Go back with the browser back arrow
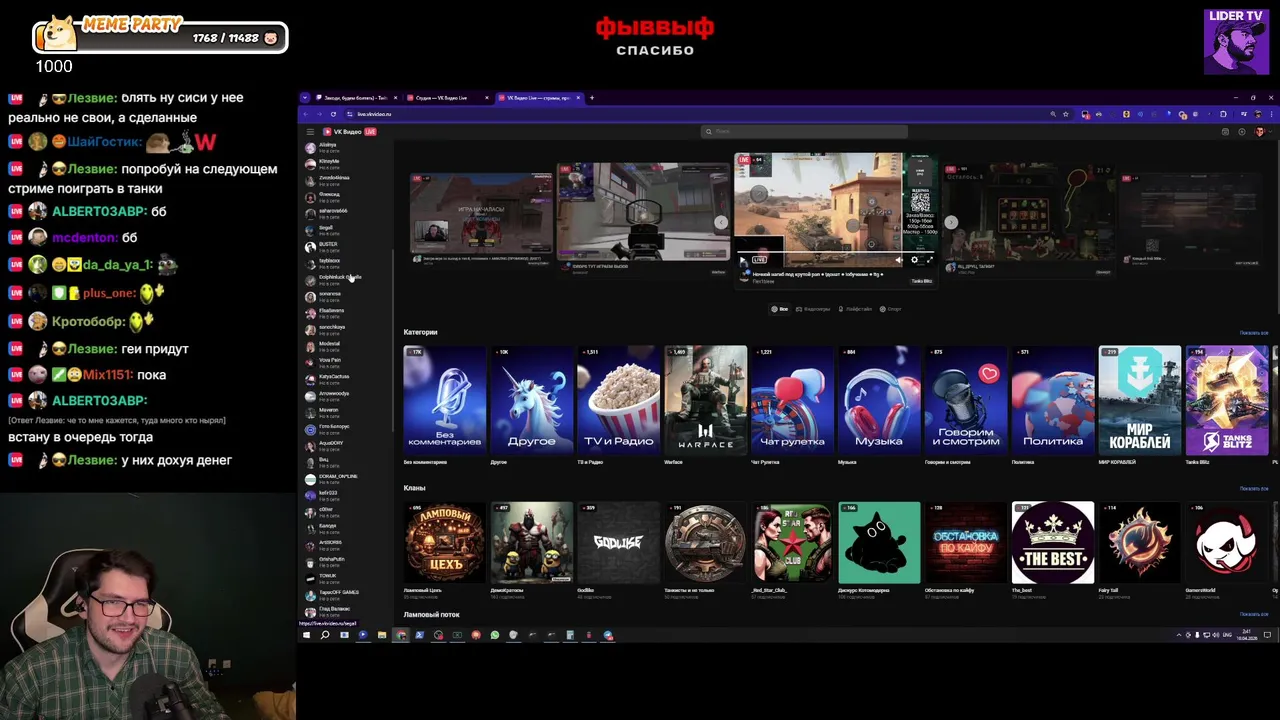Image resolution: width=1280 pixels, height=720 pixels. coord(306,114)
